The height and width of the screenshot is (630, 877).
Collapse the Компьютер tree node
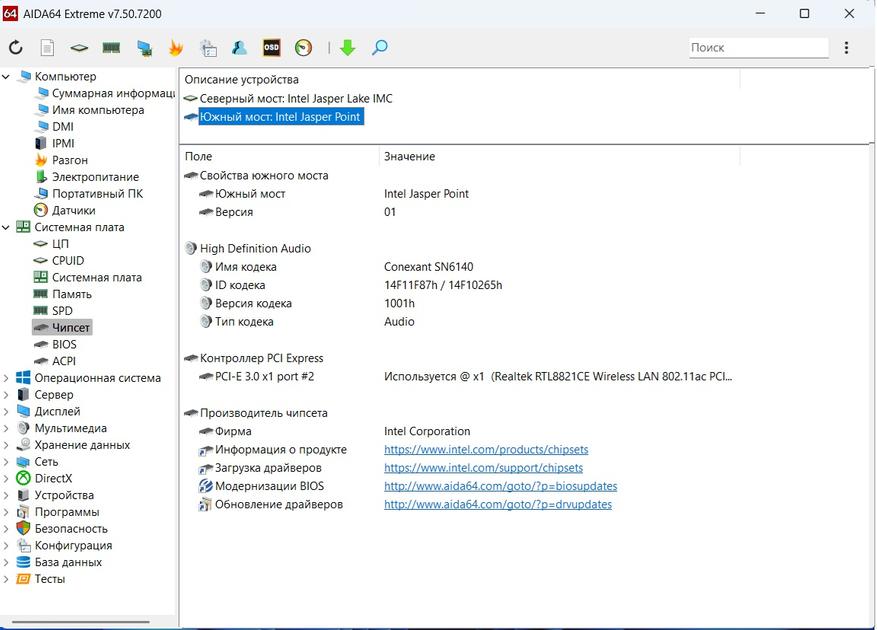pos(7,77)
